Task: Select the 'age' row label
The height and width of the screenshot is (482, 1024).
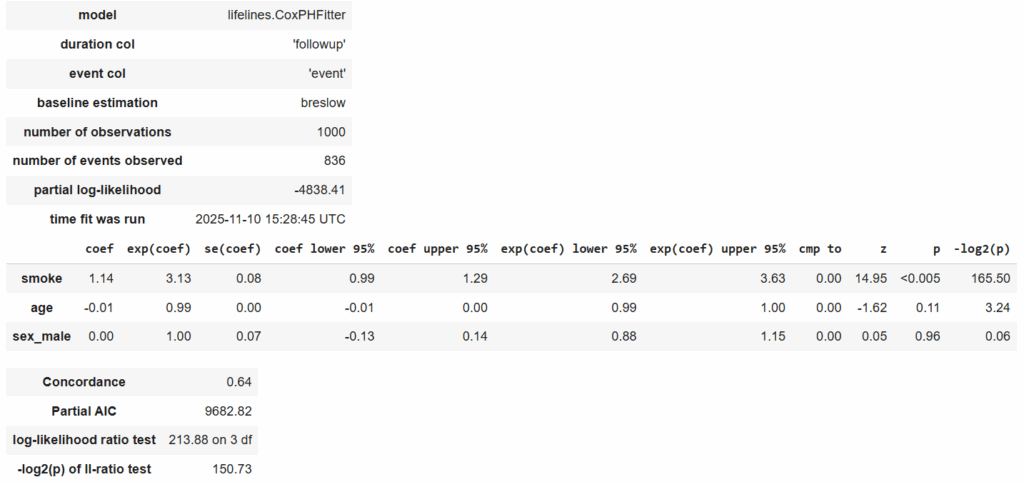Action: click(42, 308)
